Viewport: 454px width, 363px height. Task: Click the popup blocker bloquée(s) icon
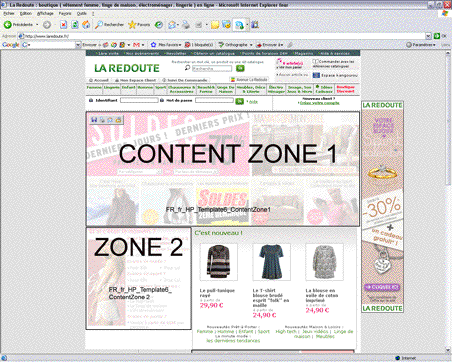click(188, 45)
